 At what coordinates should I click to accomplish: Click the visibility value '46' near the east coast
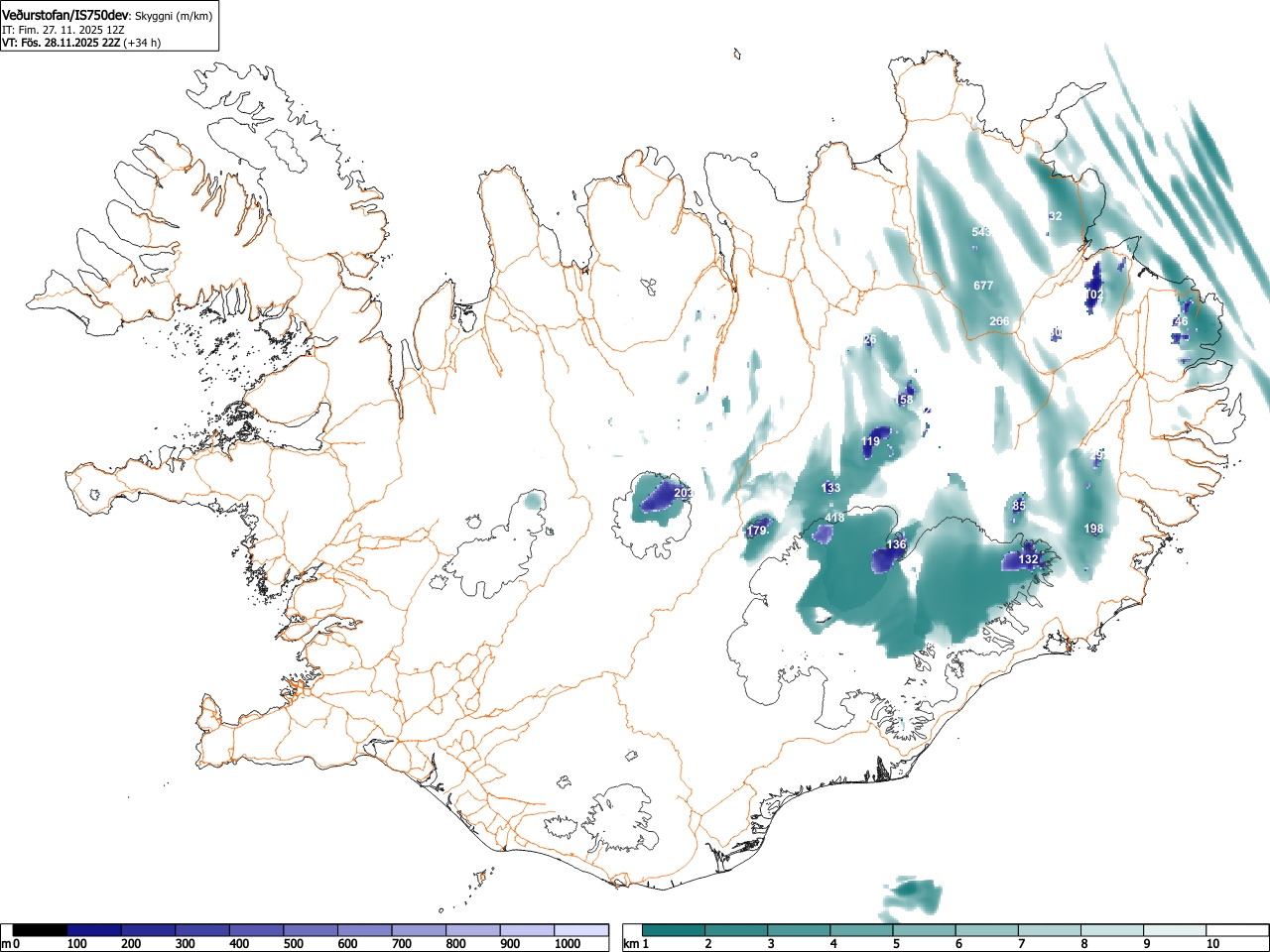coord(1181,321)
